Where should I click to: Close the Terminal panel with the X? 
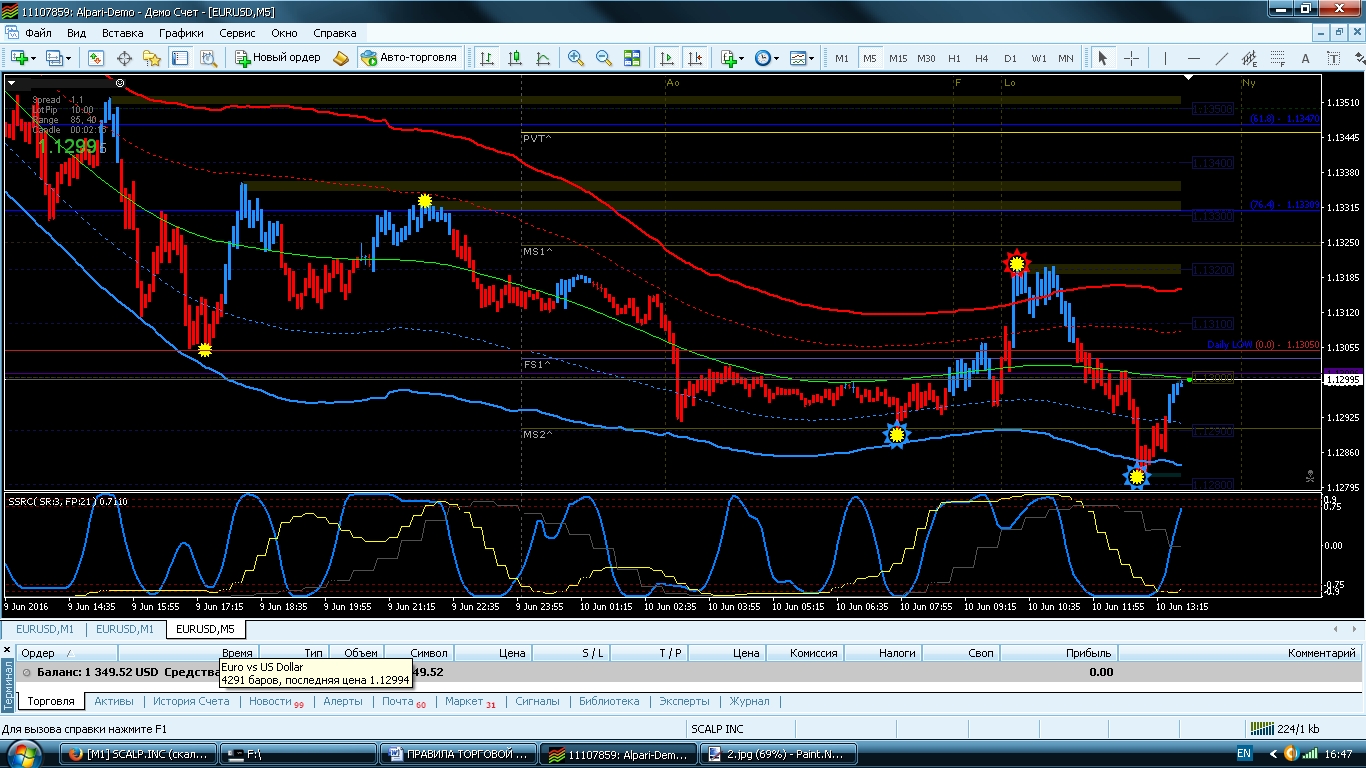point(8,650)
